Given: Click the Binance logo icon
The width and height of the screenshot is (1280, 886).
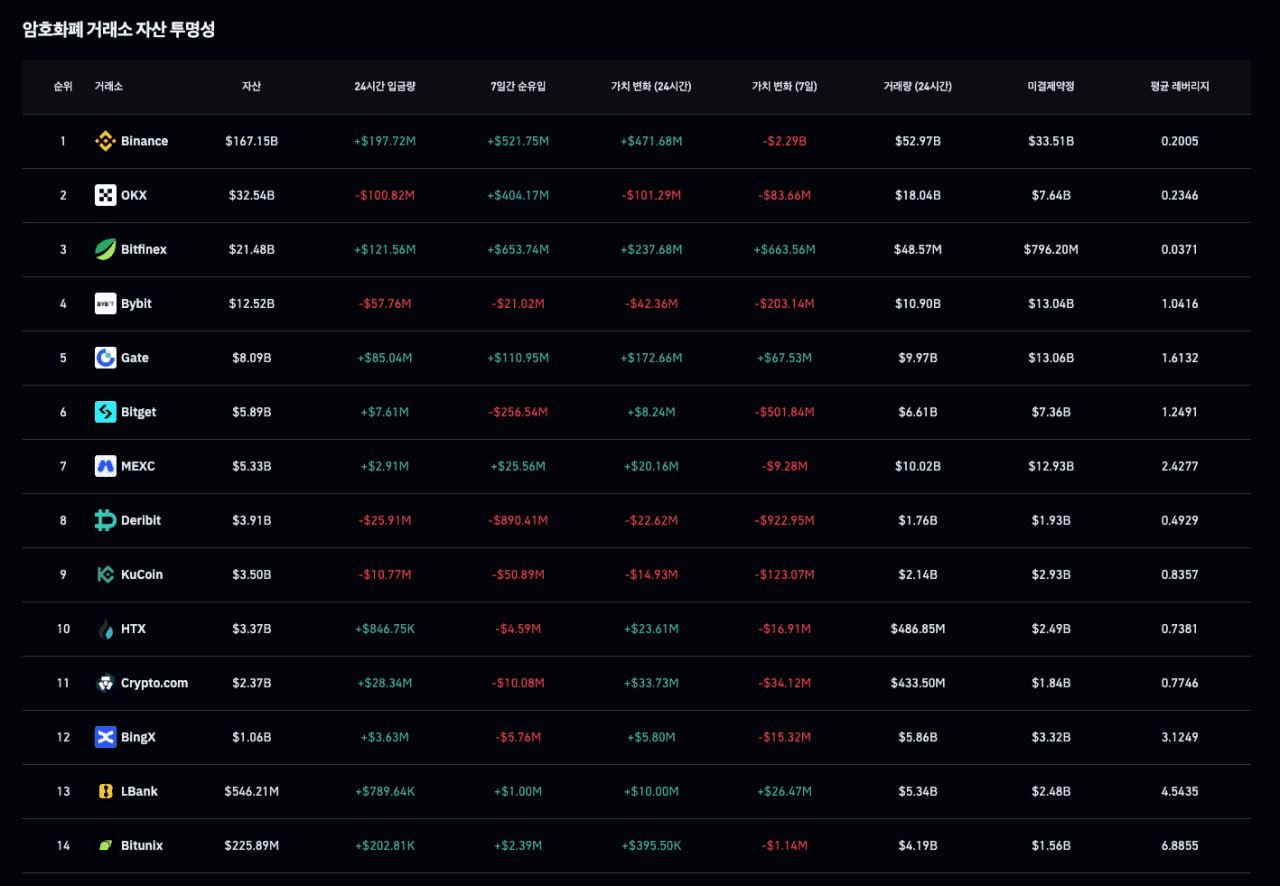Looking at the screenshot, I should [105, 141].
